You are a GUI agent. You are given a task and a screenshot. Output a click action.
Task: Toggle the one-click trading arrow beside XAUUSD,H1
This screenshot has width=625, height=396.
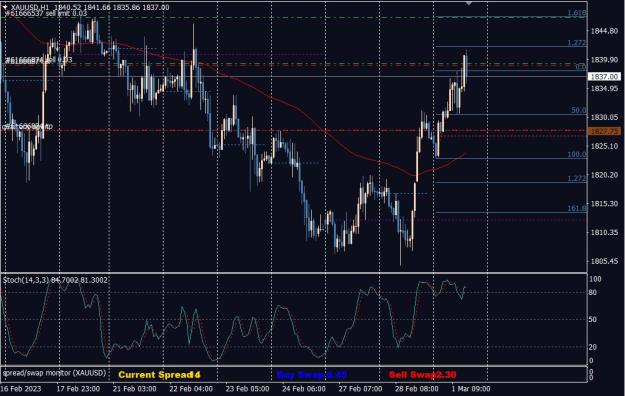tap(5, 7)
